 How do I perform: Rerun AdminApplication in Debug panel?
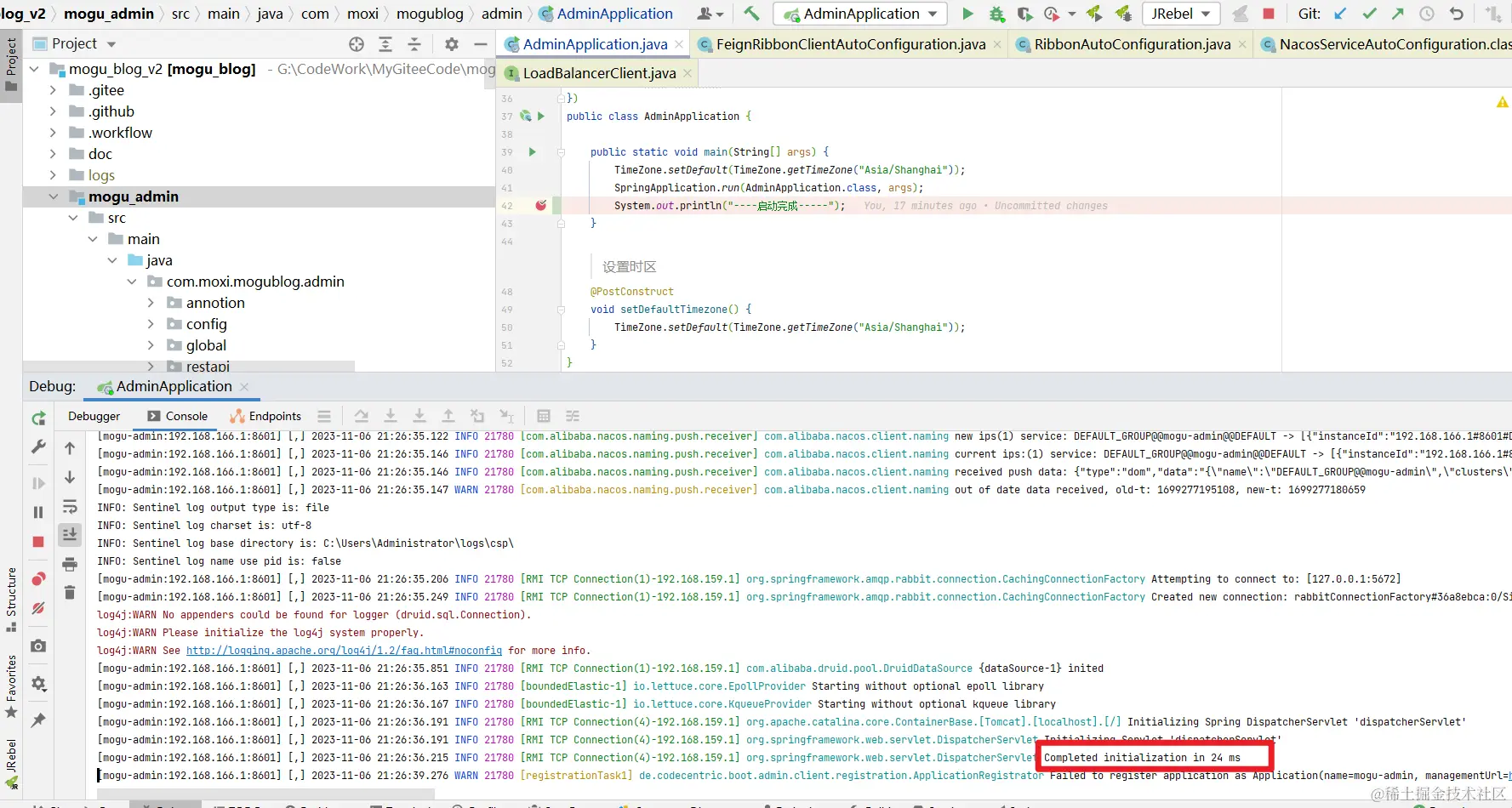pyautogui.click(x=38, y=418)
